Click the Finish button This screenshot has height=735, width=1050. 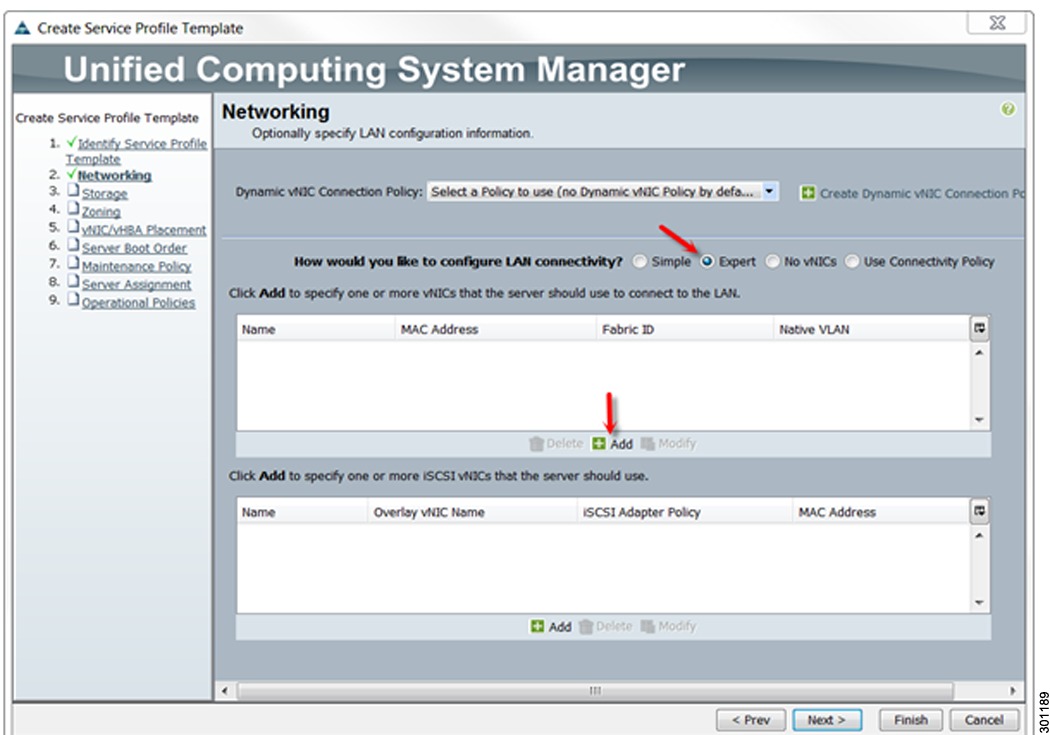click(x=911, y=720)
